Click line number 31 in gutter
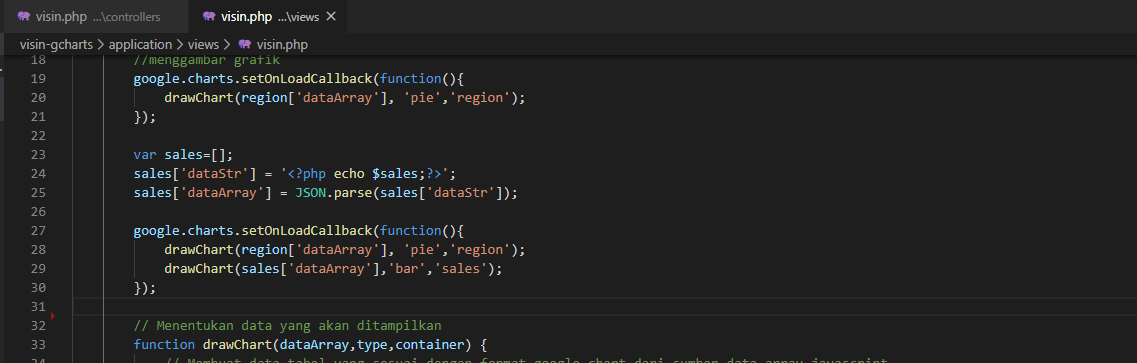The width and height of the screenshot is (1137, 363). pos(39,306)
